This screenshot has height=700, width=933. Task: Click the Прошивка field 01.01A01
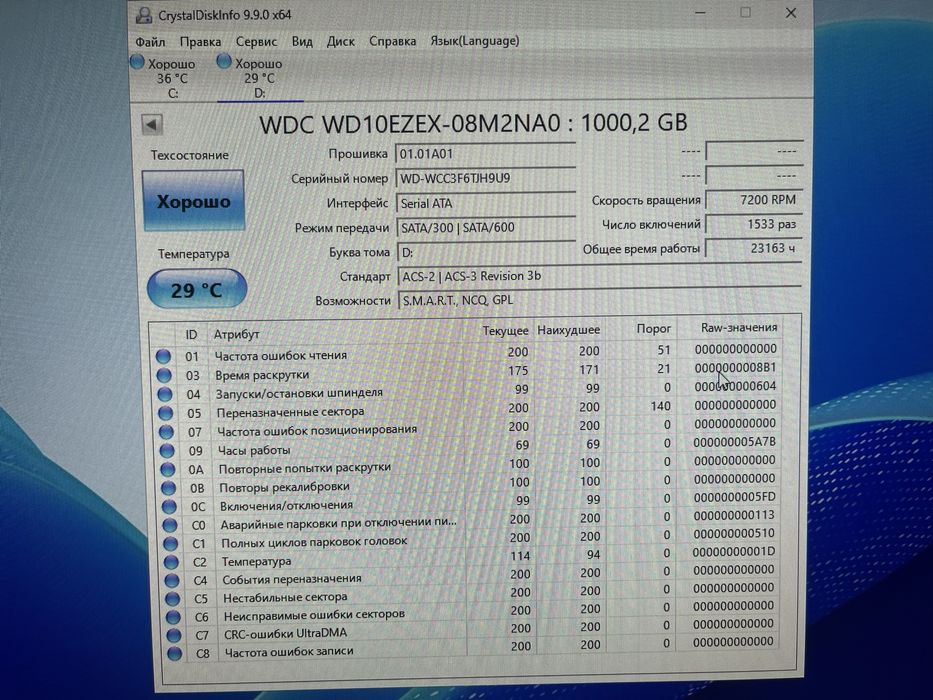click(485, 154)
